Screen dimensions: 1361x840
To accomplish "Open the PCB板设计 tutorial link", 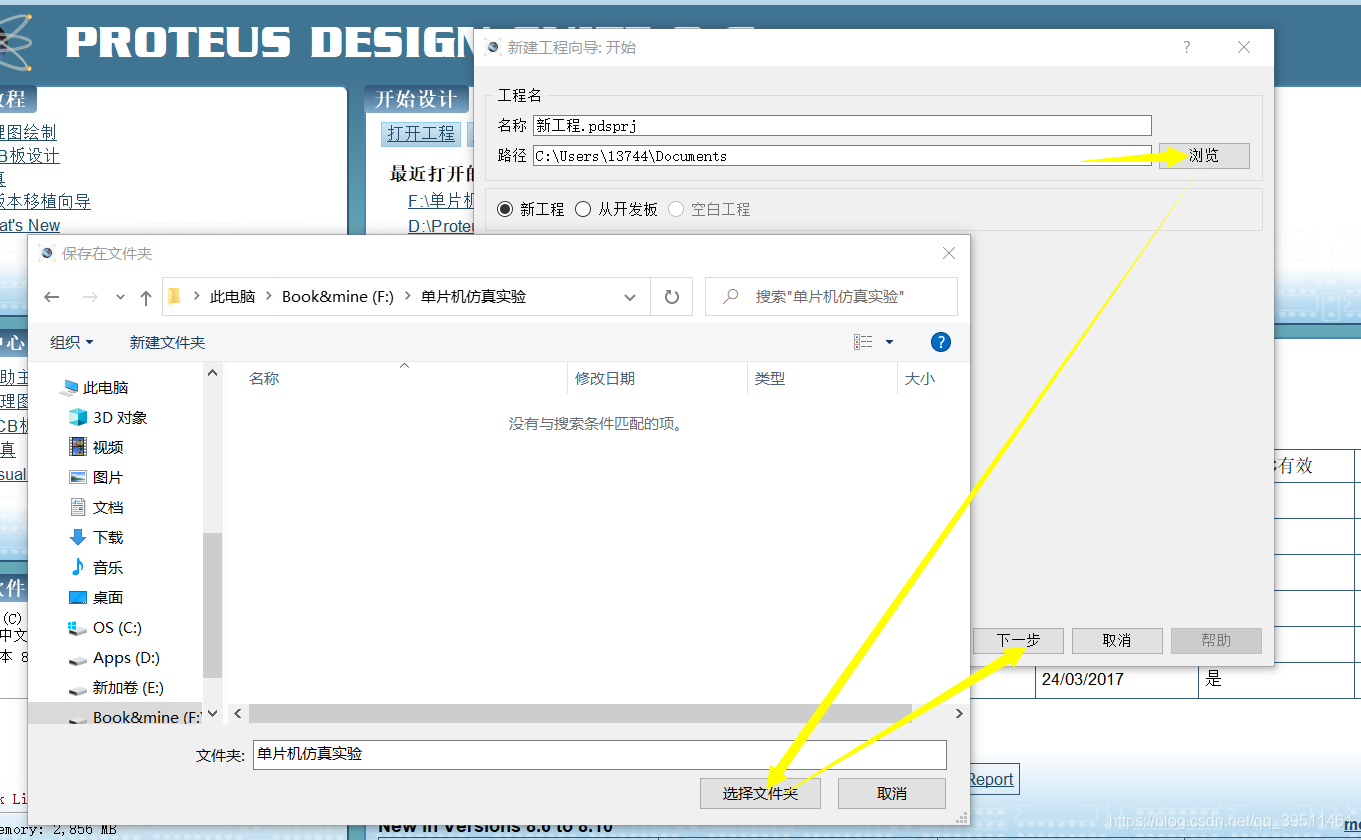I will [29, 156].
